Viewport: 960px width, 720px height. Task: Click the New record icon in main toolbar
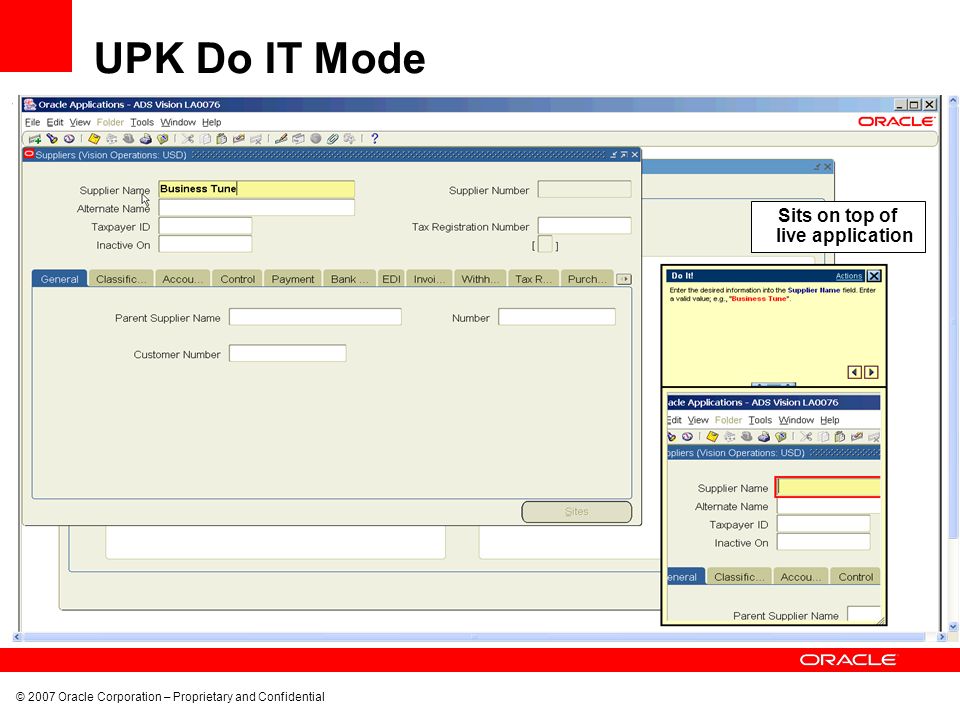click(x=35, y=139)
